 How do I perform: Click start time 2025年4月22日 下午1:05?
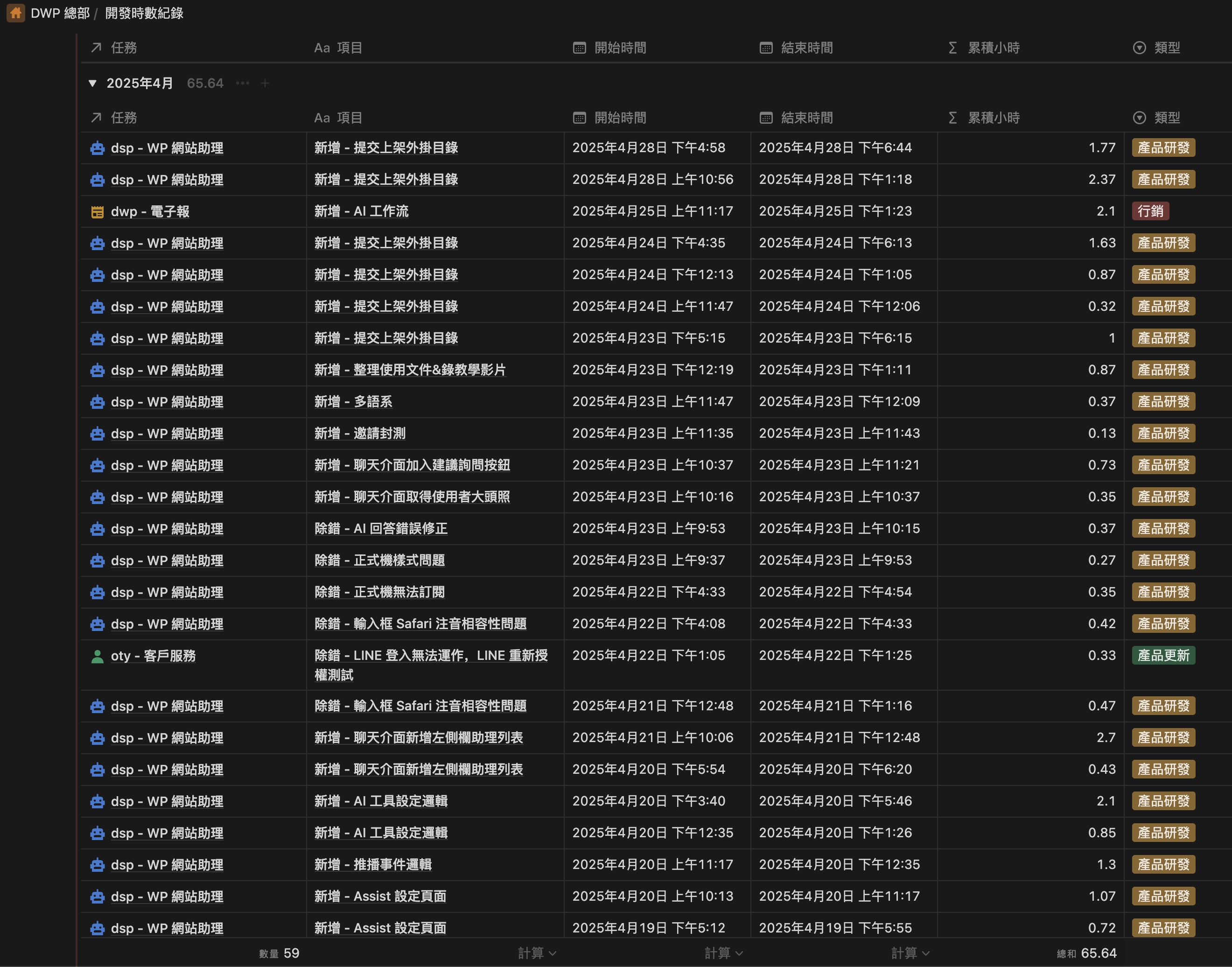pyautogui.click(x=649, y=656)
